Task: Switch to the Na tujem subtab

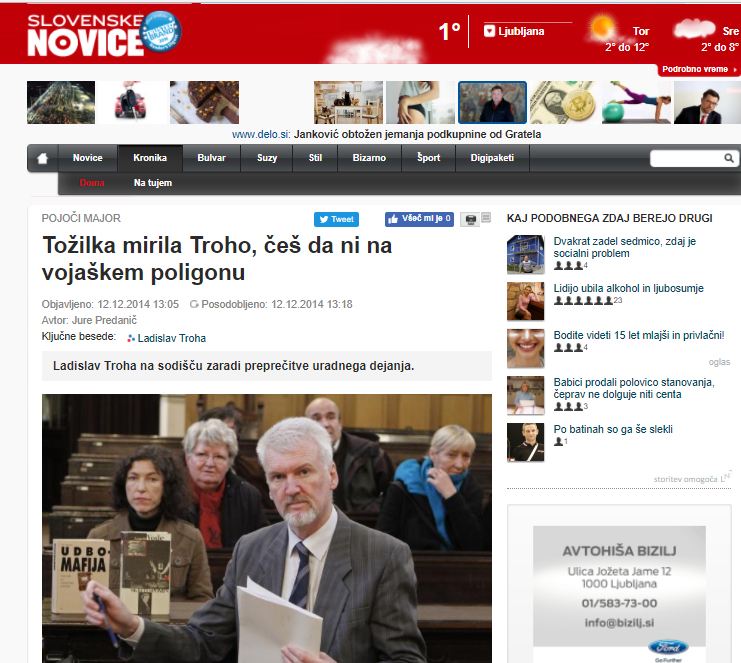Action: (153, 183)
